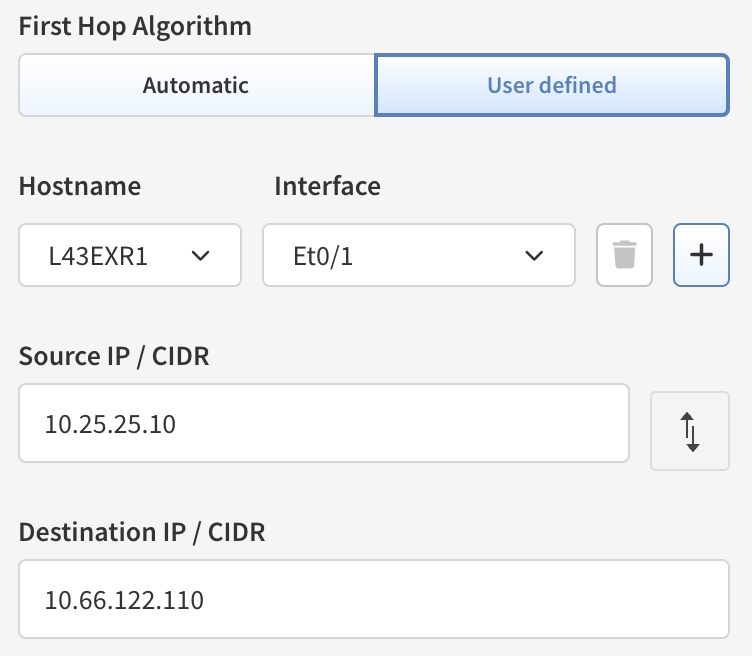Click the First Hop Algorithm heading

pos(135,26)
